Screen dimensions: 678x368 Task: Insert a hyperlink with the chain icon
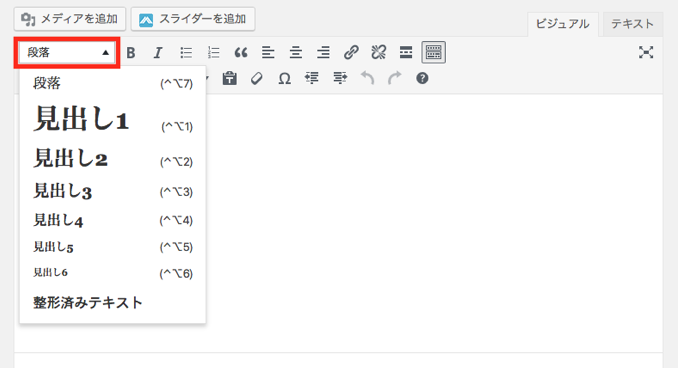coord(351,53)
